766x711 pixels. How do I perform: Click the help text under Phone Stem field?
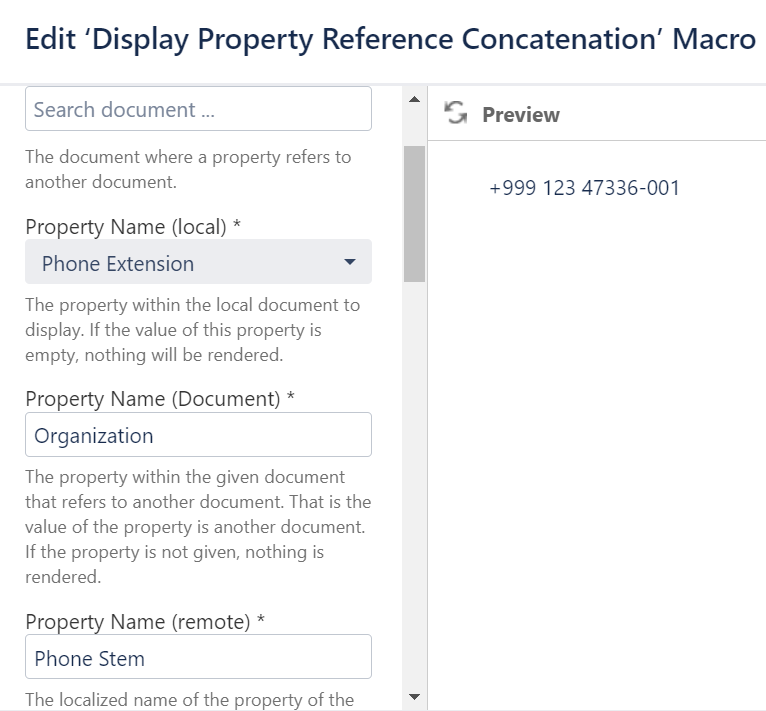190,699
